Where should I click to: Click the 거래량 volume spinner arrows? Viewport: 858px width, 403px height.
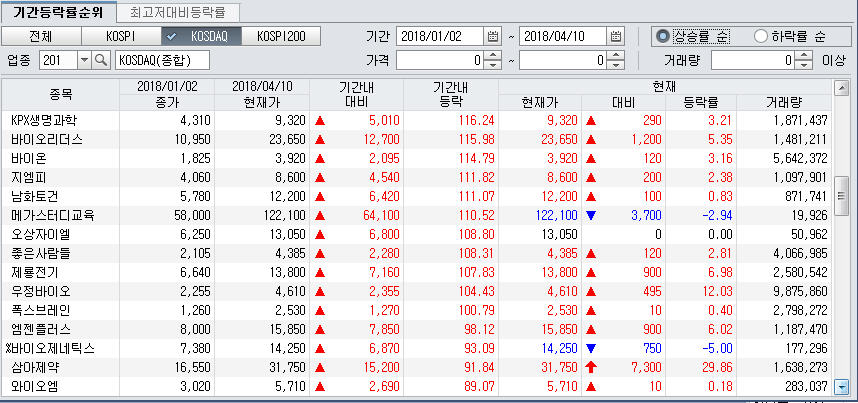(805, 60)
